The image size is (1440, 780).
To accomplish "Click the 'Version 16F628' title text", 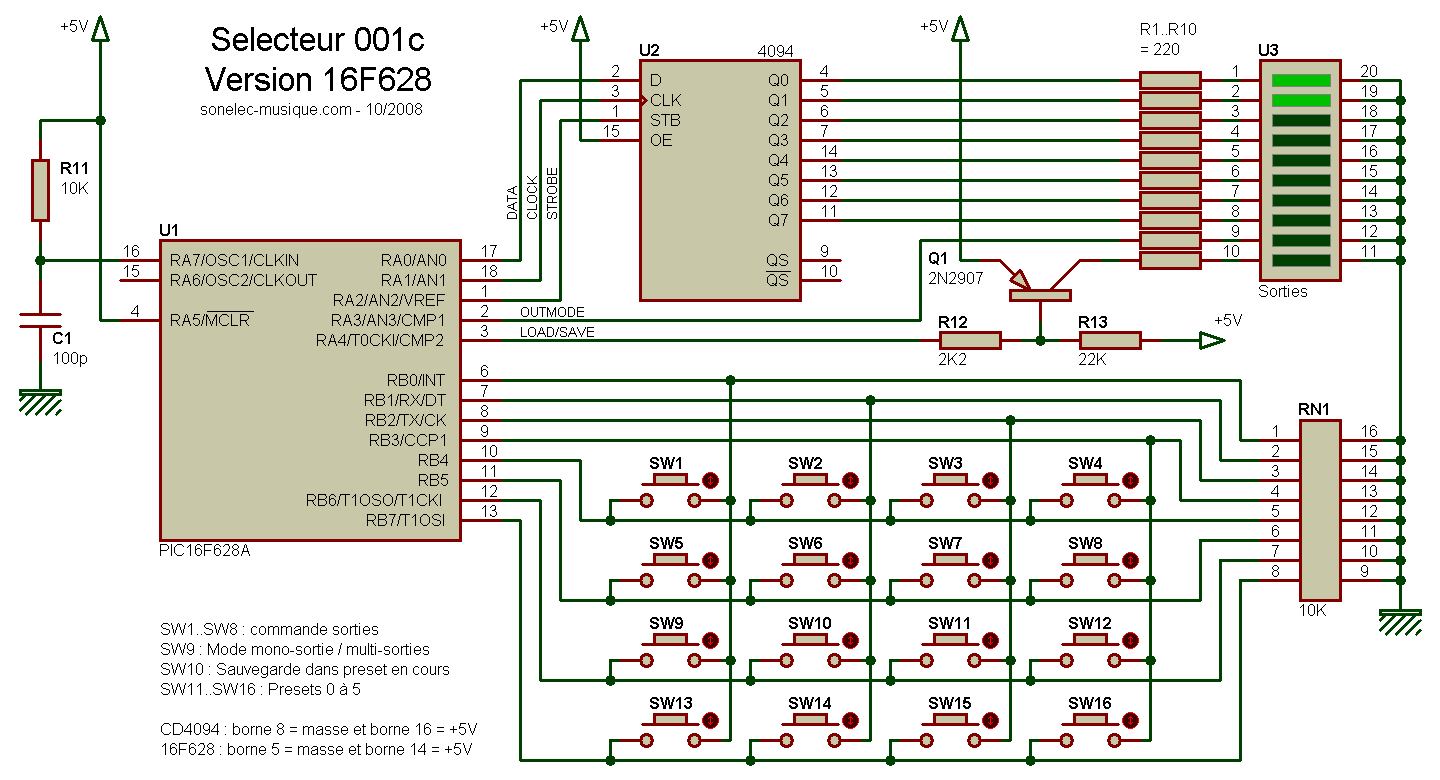I will (318, 78).
